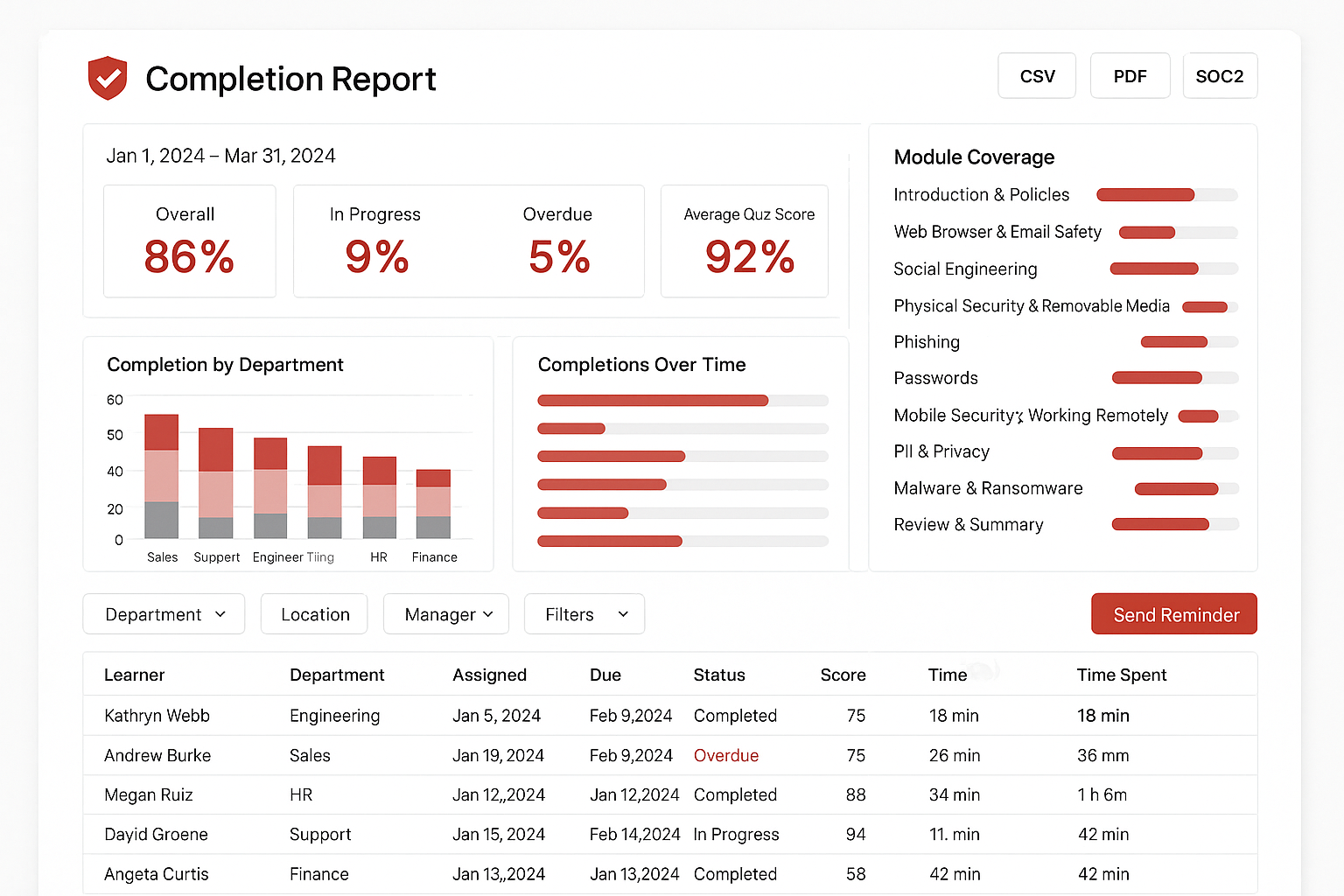Click the Location filter button
1344x896 pixels.
(314, 614)
